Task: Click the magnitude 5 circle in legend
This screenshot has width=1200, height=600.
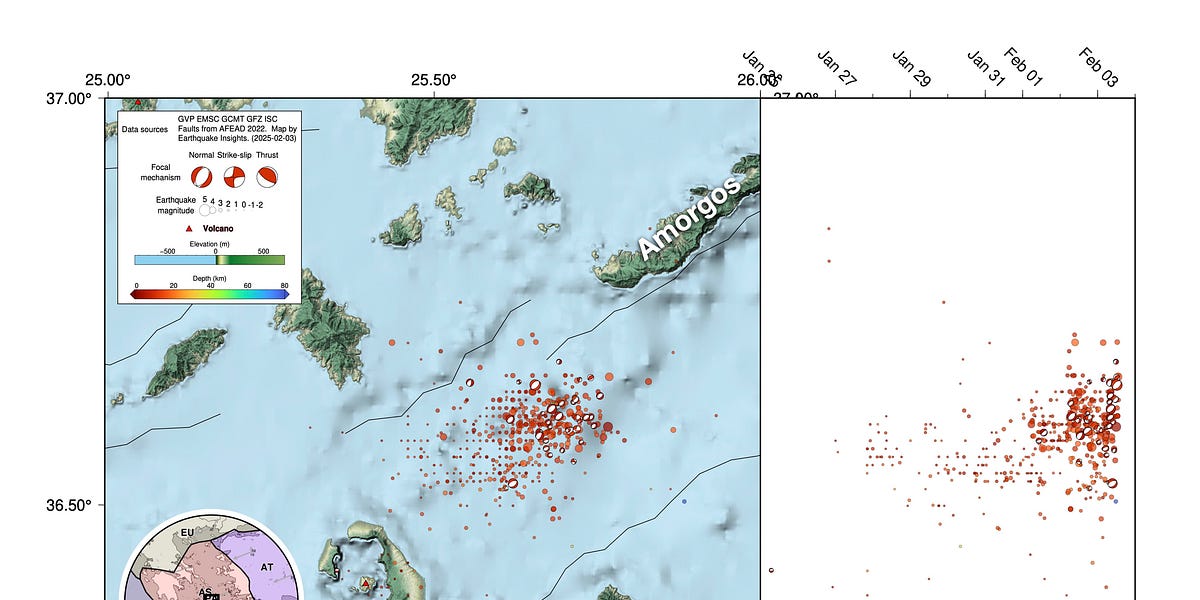Action: tap(205, 210)
